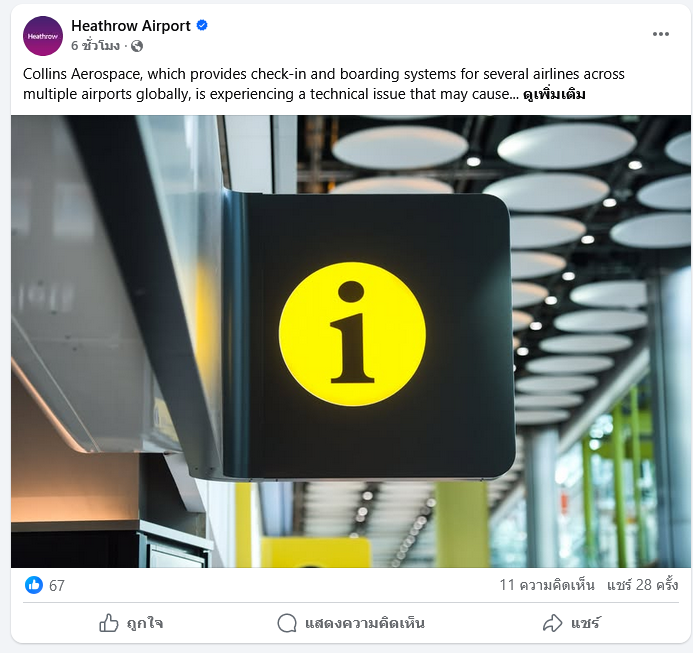Show the 11 ความคิดเห็น comments
This screenshot has height=653, width=693.
[x=547, y=585]
